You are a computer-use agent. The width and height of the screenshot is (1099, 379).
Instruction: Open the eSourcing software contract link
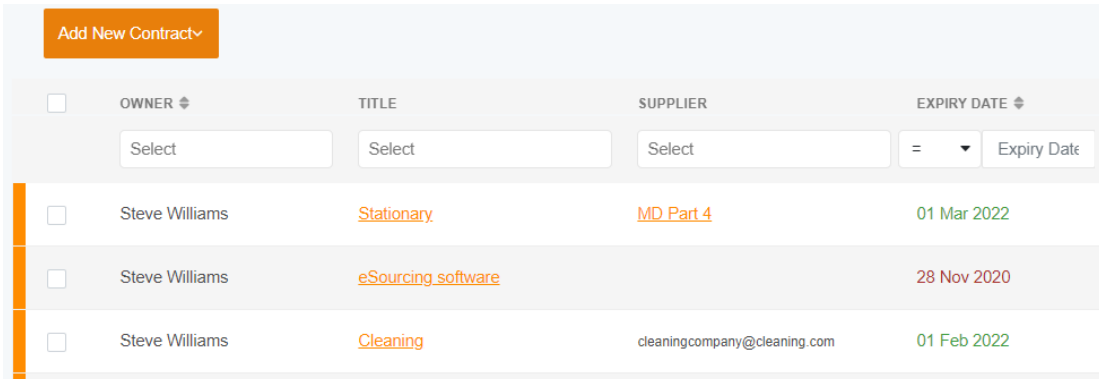429,277
